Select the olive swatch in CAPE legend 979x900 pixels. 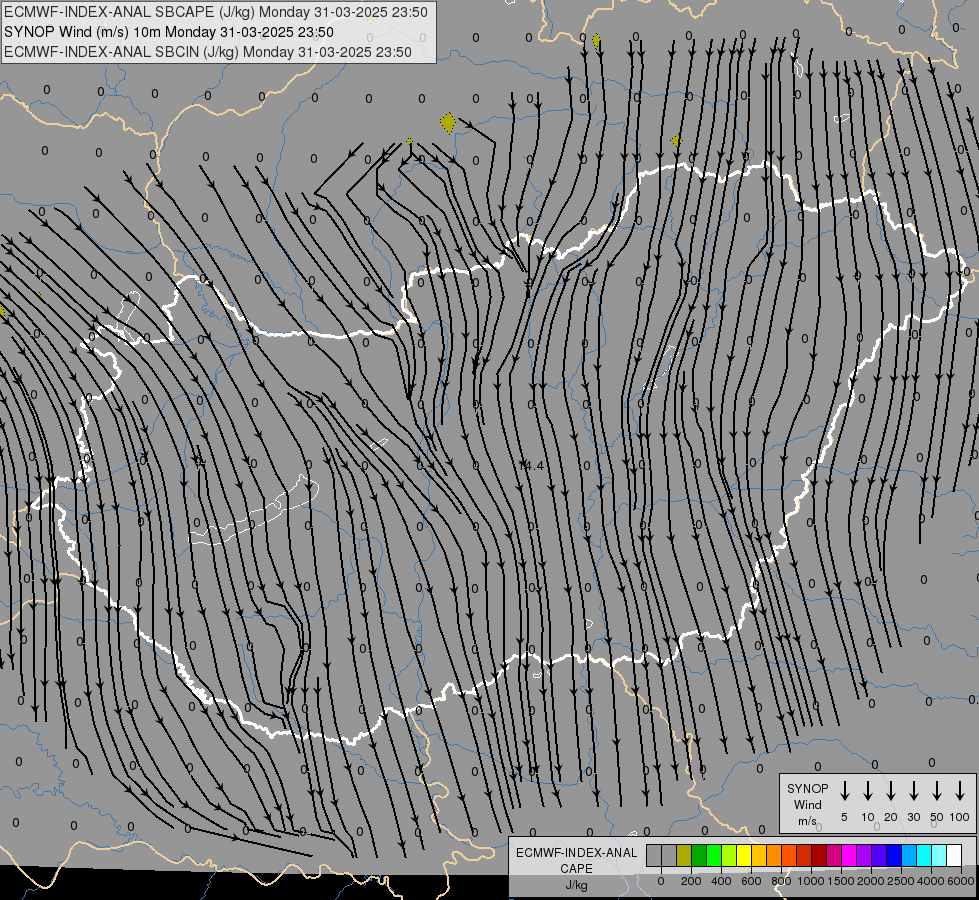pyautogui.click(x=684, y=855)
